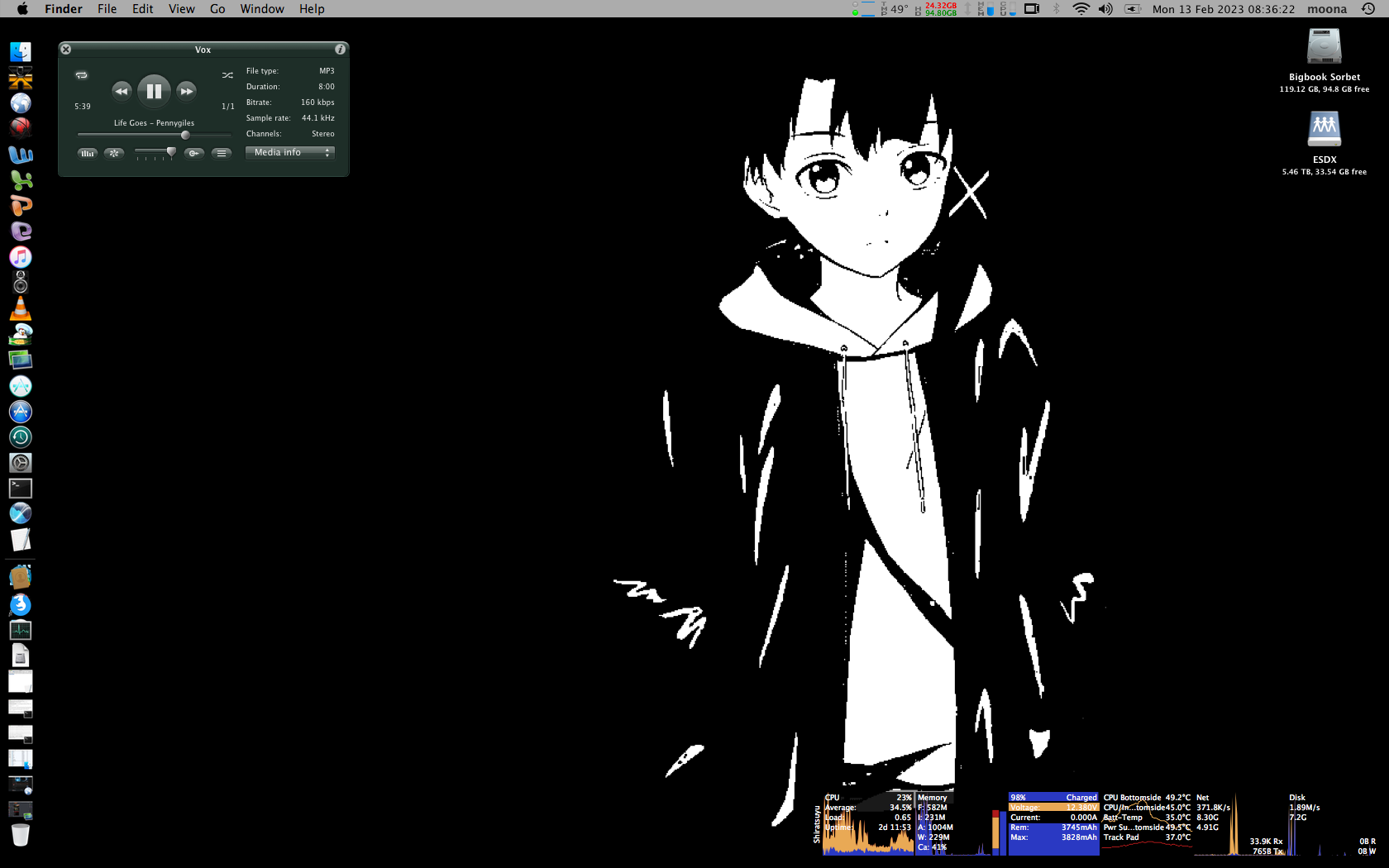Click the Vox output device button
The width and height of the screenshot is (1389, 868).
pyautogui.click(x=194, y=153)
